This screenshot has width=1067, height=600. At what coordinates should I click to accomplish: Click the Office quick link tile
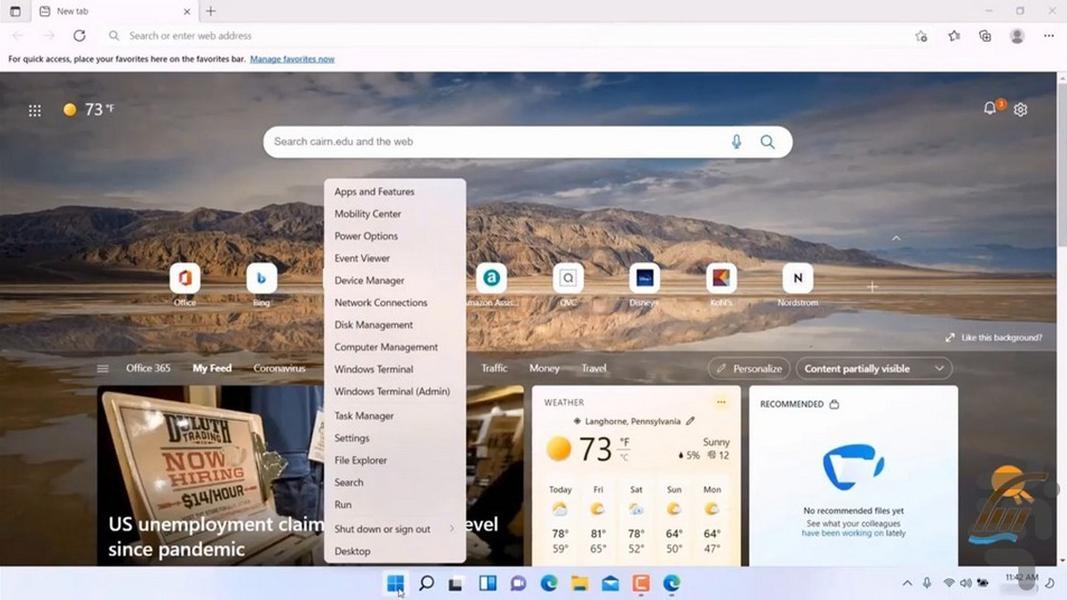(185, 279)
